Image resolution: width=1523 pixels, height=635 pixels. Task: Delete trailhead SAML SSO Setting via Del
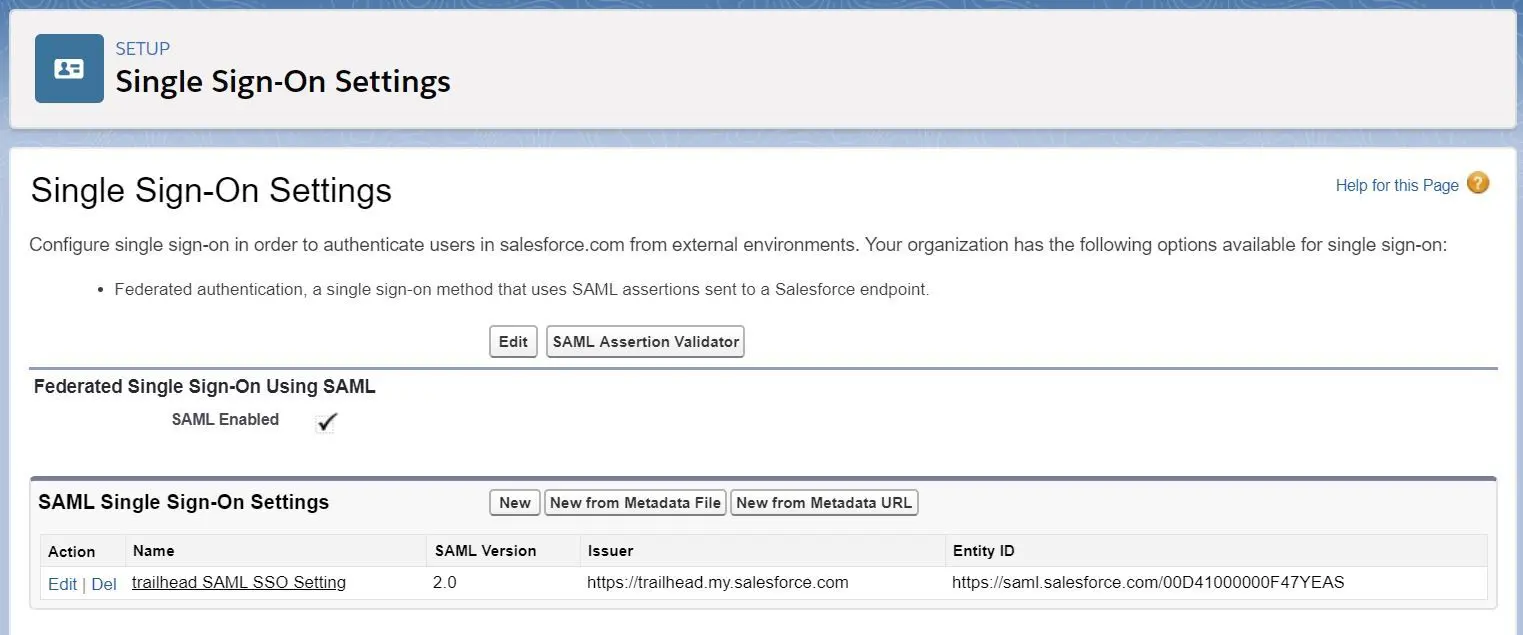(x=104, y=584)
